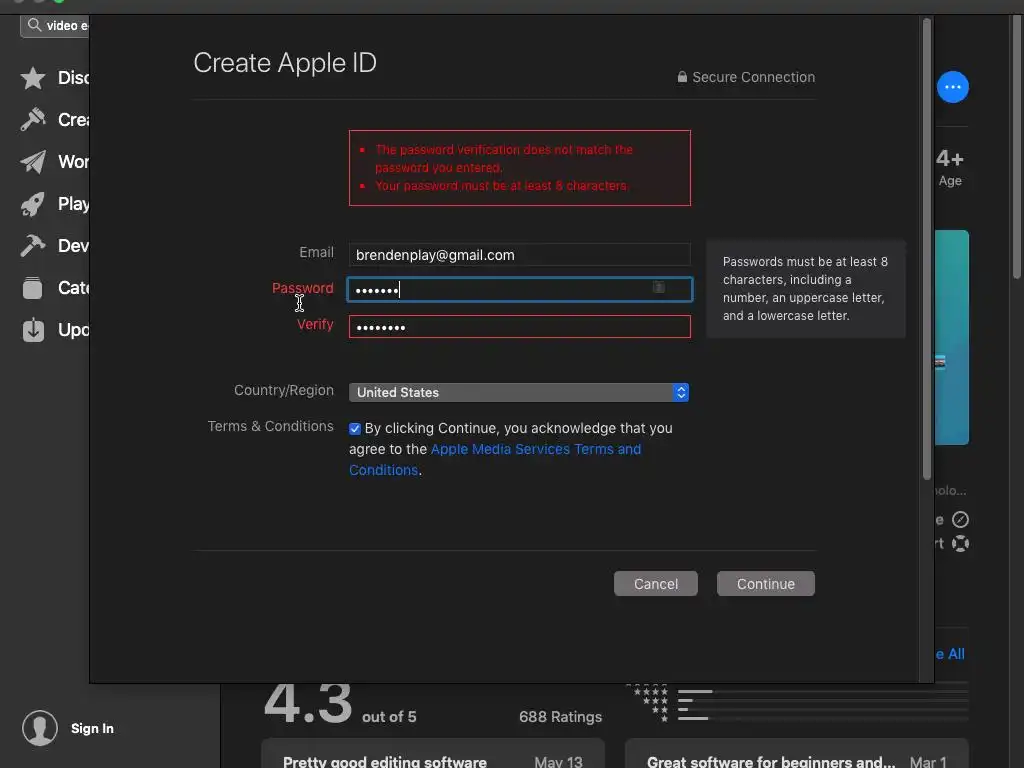Image resolution: width=1024 pixels, height=768 pixels.
Task: Click the teal app screenshot thumbnail
Action: click(x=952, y=337)
